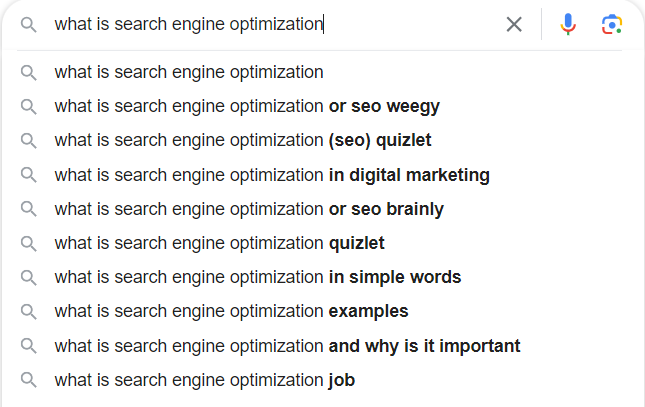The height and width of the screenshot is (407, 645).
Task: Choose the 'or seo weegy' suggestion text
Action: point(247,106)
